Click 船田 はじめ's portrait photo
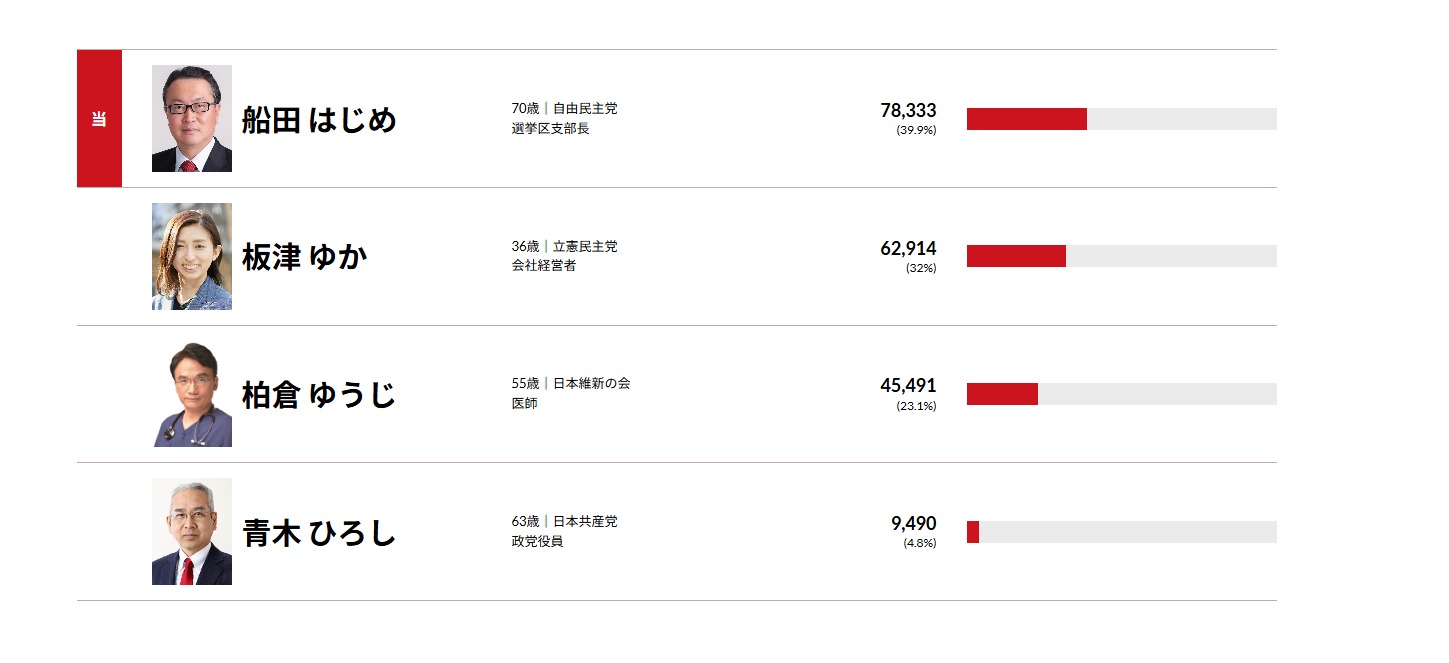This screenshot has height=663, width=1449. tap(192, 119)
